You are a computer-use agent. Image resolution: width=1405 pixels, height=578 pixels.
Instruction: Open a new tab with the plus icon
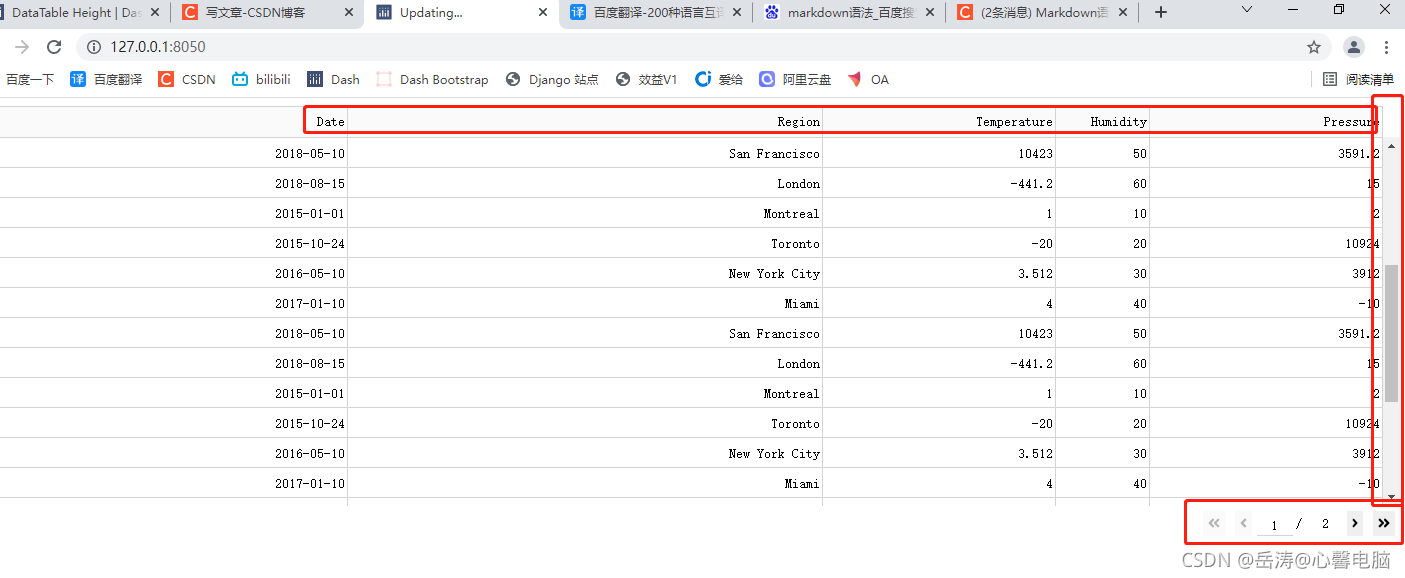(x=1160, y=12)
